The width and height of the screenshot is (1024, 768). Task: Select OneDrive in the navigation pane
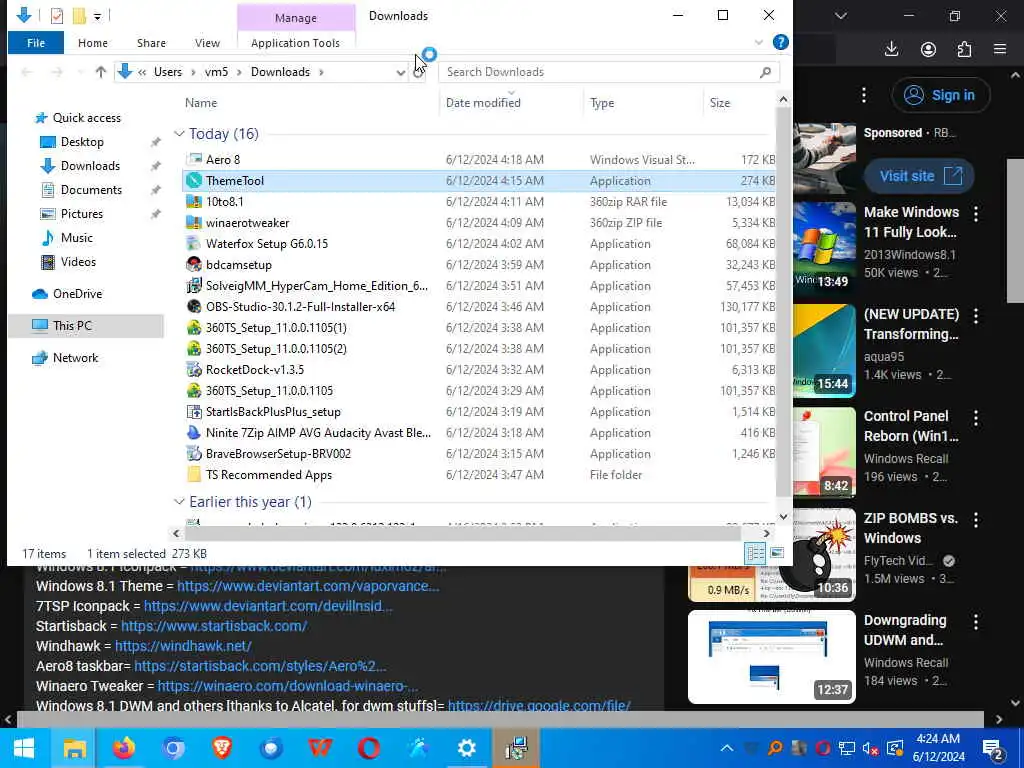pos(77,294)
